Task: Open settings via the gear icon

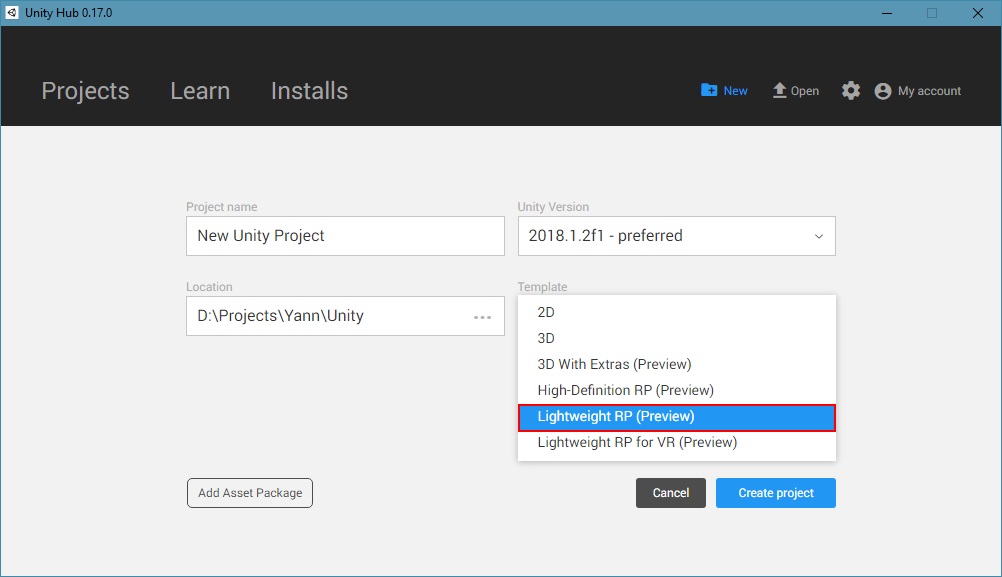Action: pyautogui.click(x=851, y=91)
